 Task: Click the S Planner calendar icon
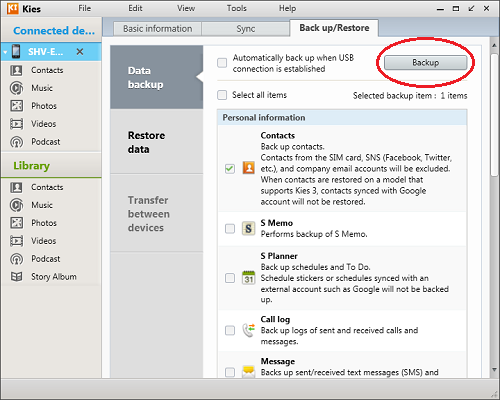pos(248,278)
